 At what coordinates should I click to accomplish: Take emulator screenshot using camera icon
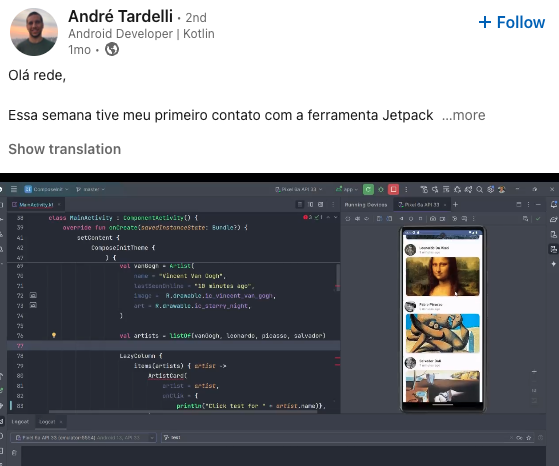(x=433, y=219)
